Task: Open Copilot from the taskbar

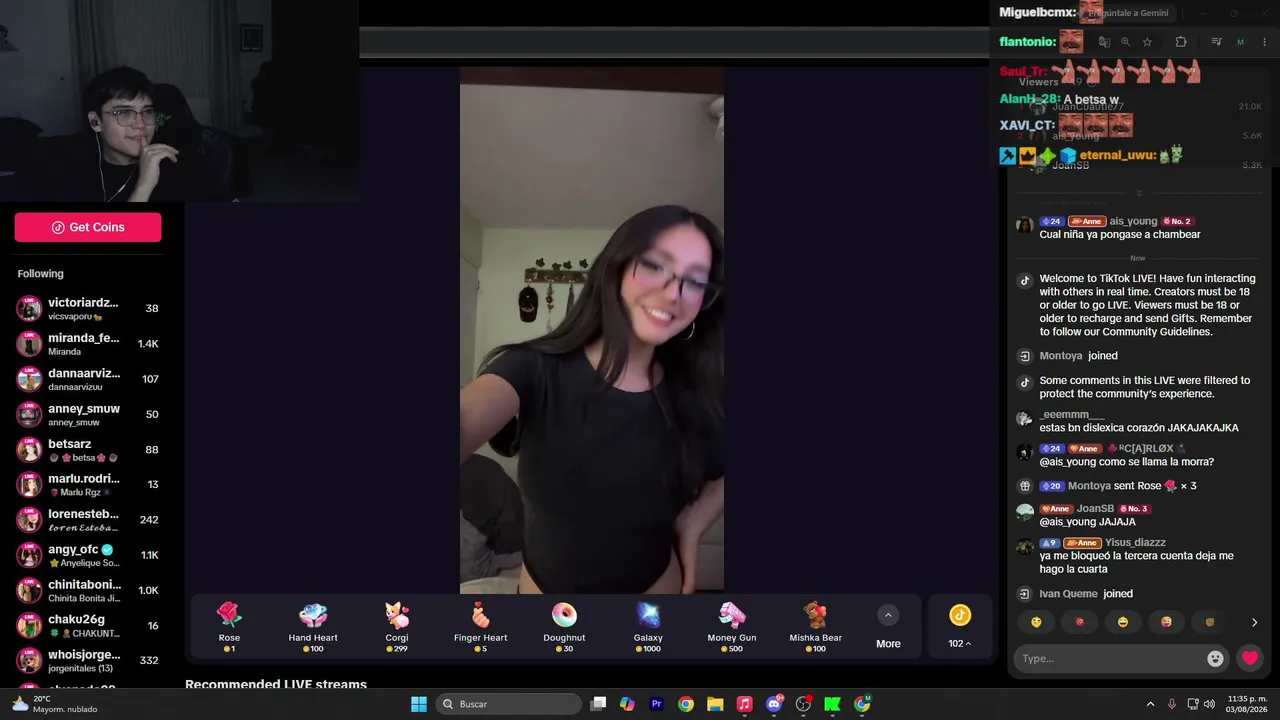Action: coord(627,704)
